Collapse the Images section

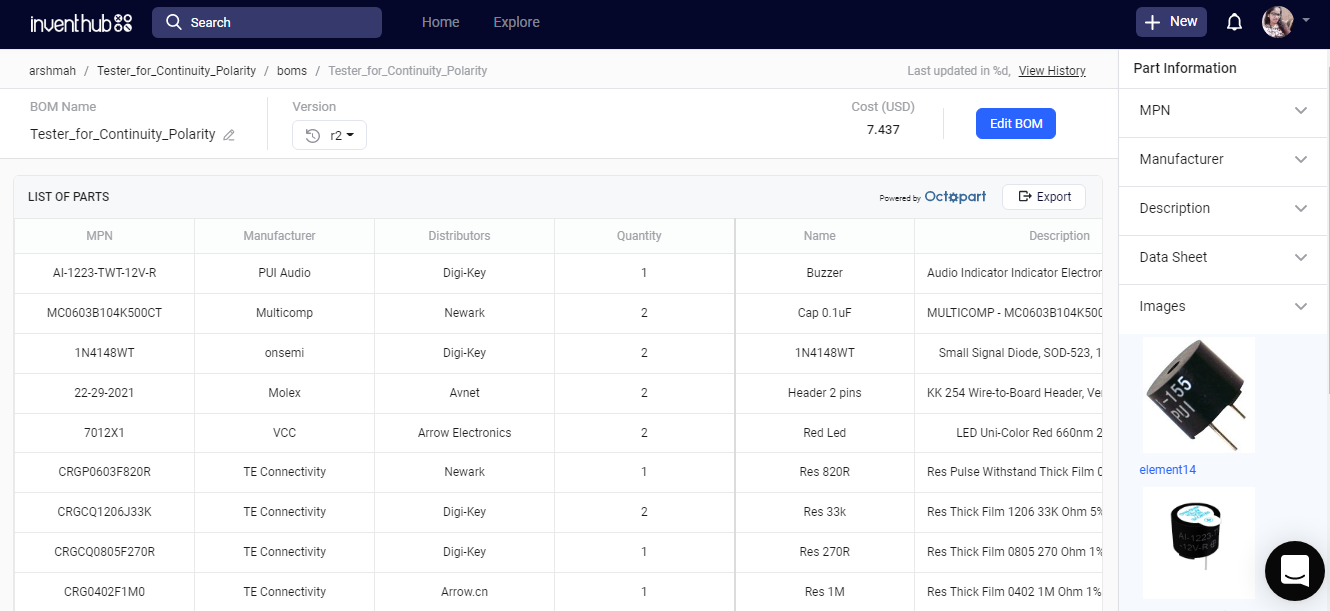point(1224,306)
